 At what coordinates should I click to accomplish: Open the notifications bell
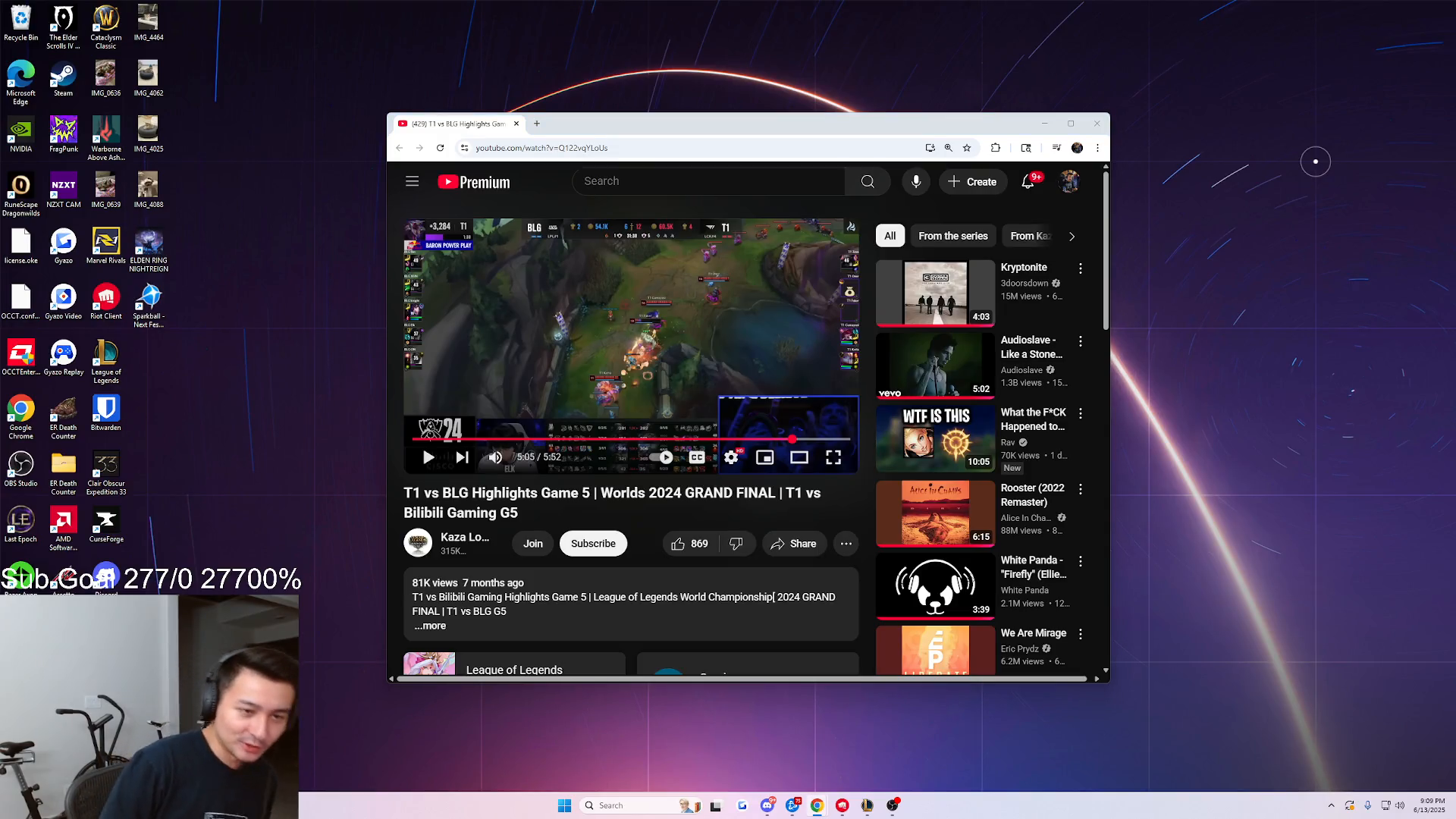(1028, 181)
